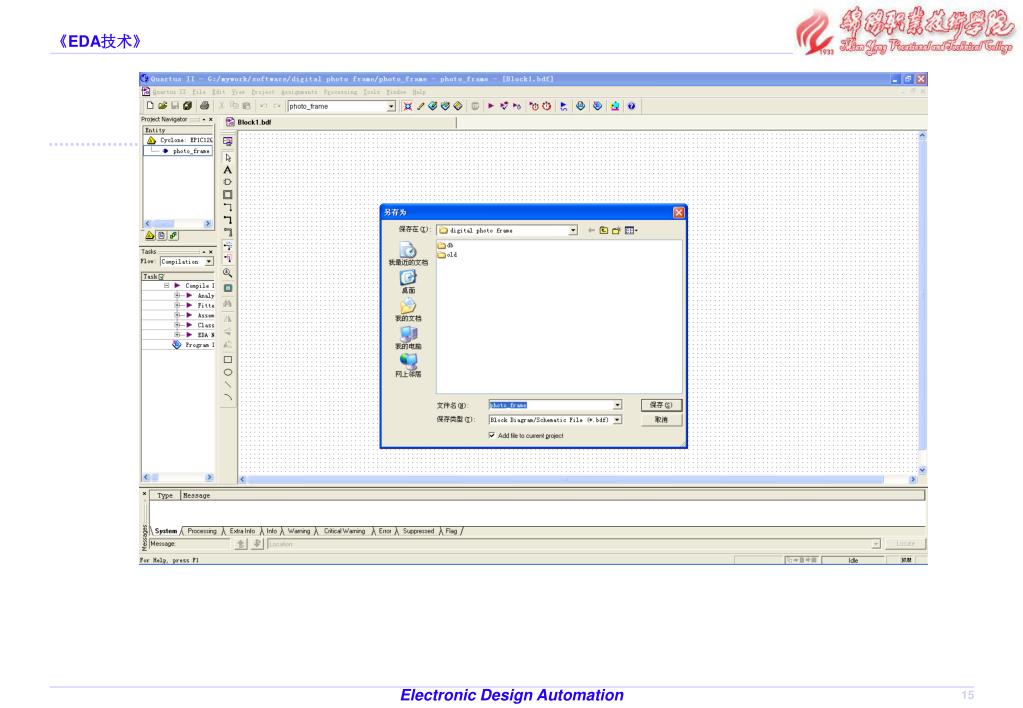Toggle Add file to current project checkbox

491,435
